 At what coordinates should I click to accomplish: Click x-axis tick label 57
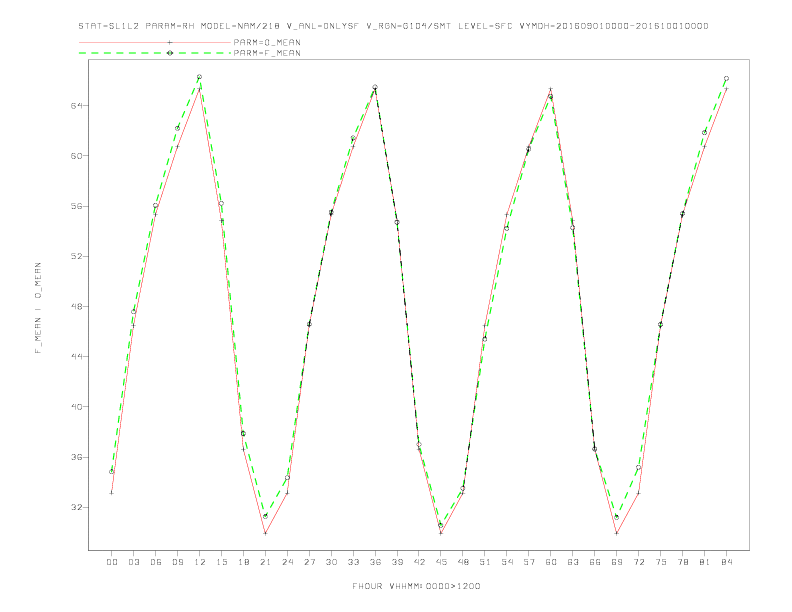click(529, 562)
